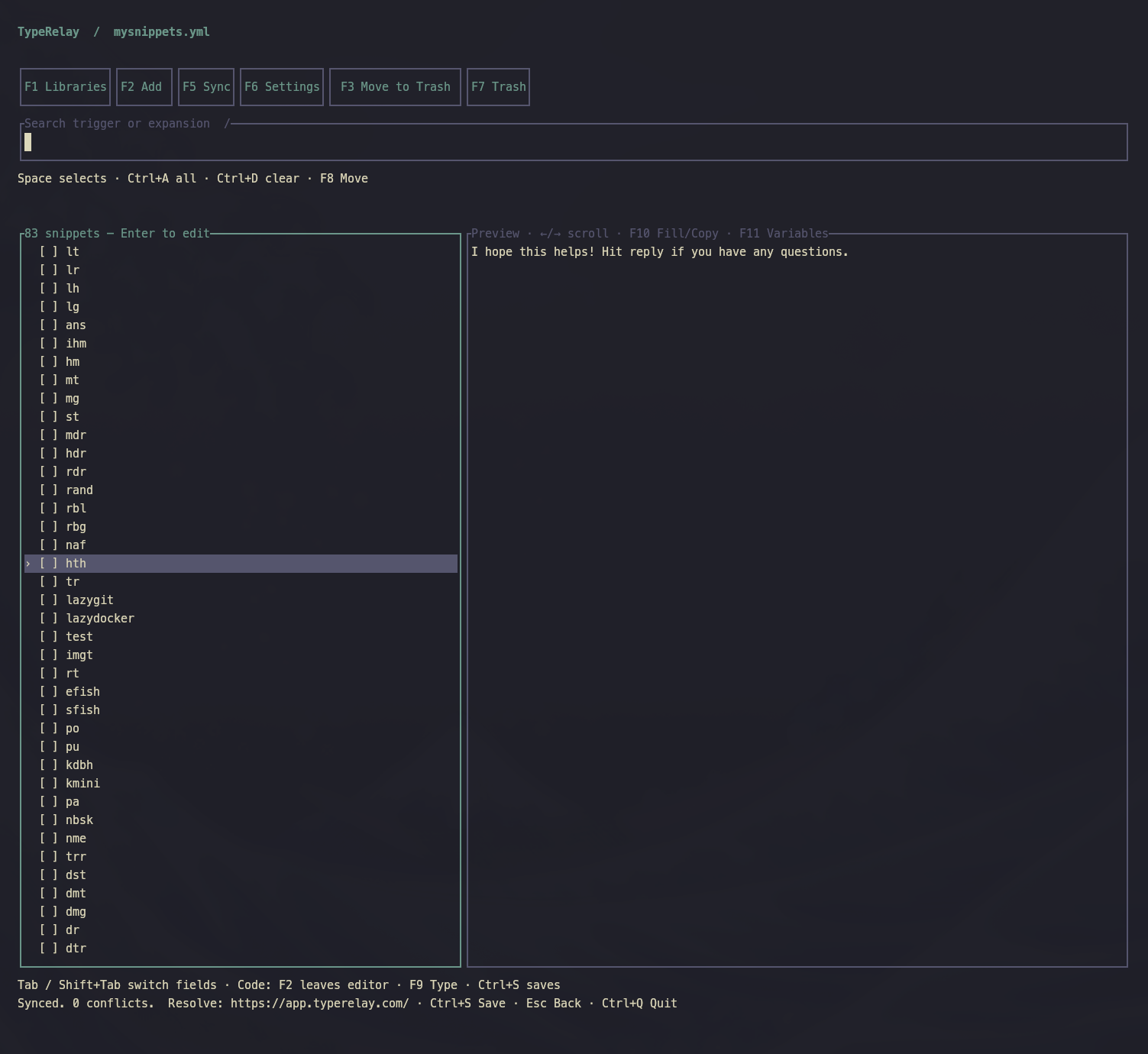Select the snippet named dmg

click(x=241, y=912)
